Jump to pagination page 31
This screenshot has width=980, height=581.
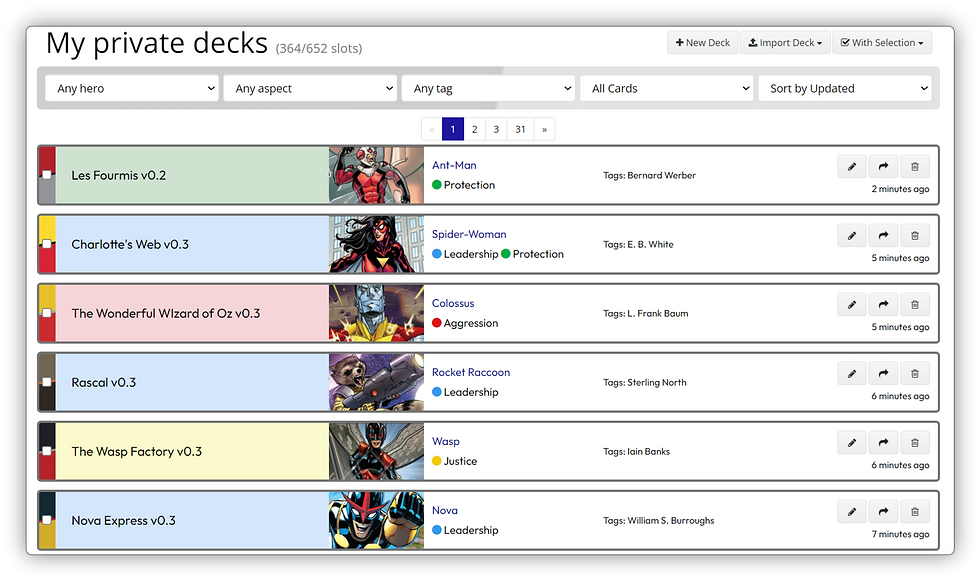click(520, 129)
